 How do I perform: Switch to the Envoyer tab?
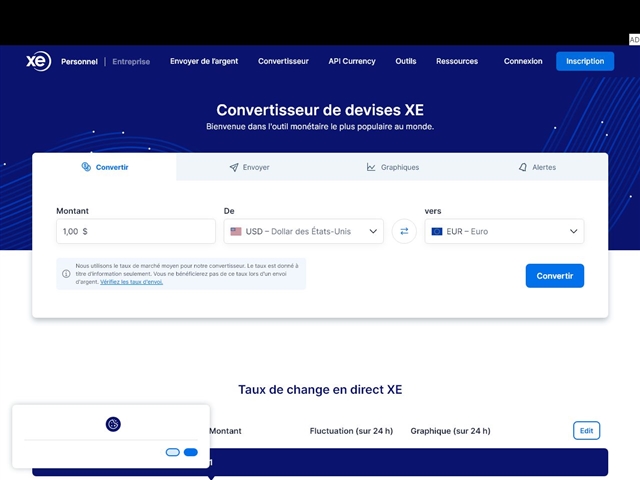249,167
